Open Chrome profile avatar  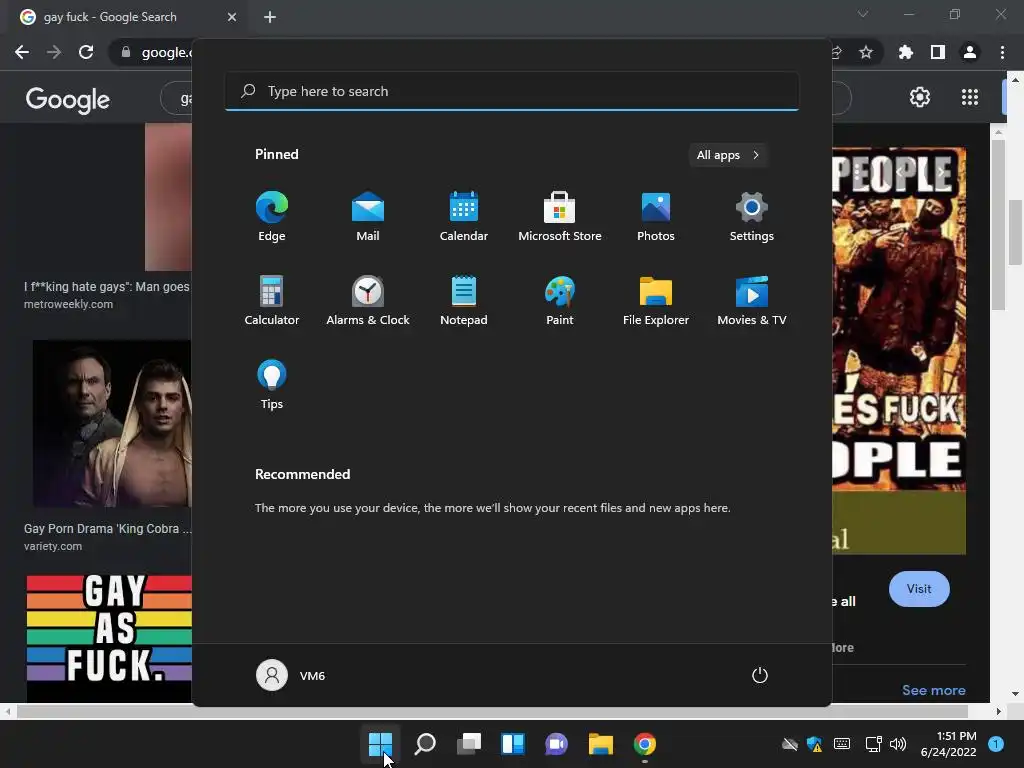click(970, 52)
